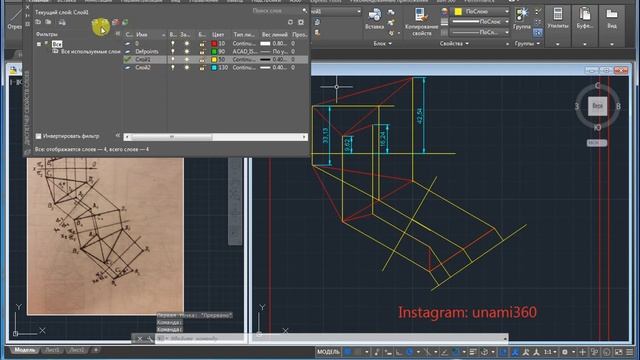Toggle on/off bulb for Слой2
The image size is (640, 360).
click(x=173, y=67)
